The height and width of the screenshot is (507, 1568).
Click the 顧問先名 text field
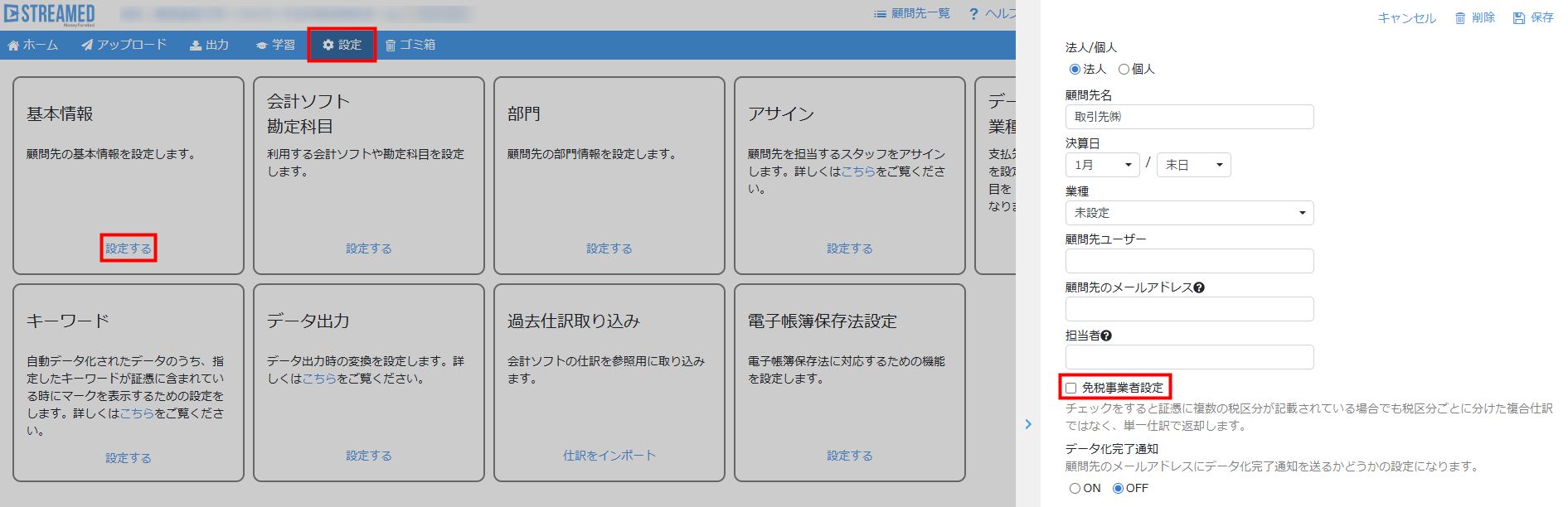[1189, 117]
